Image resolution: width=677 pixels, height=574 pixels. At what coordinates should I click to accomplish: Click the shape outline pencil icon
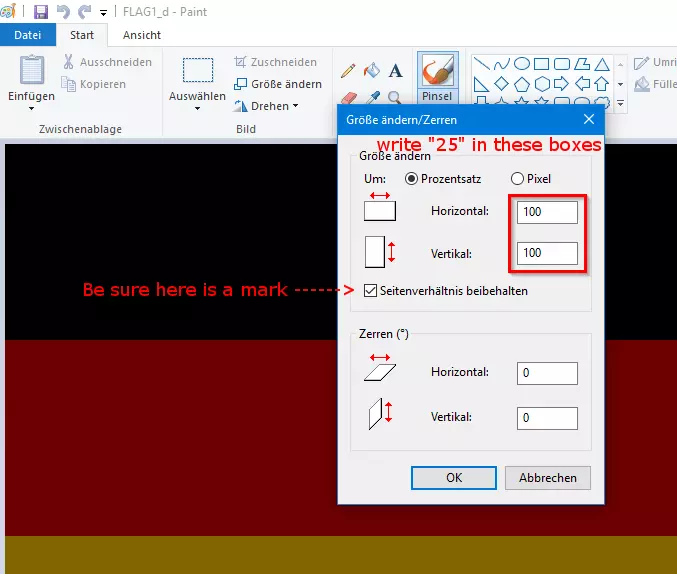point(641,63)
